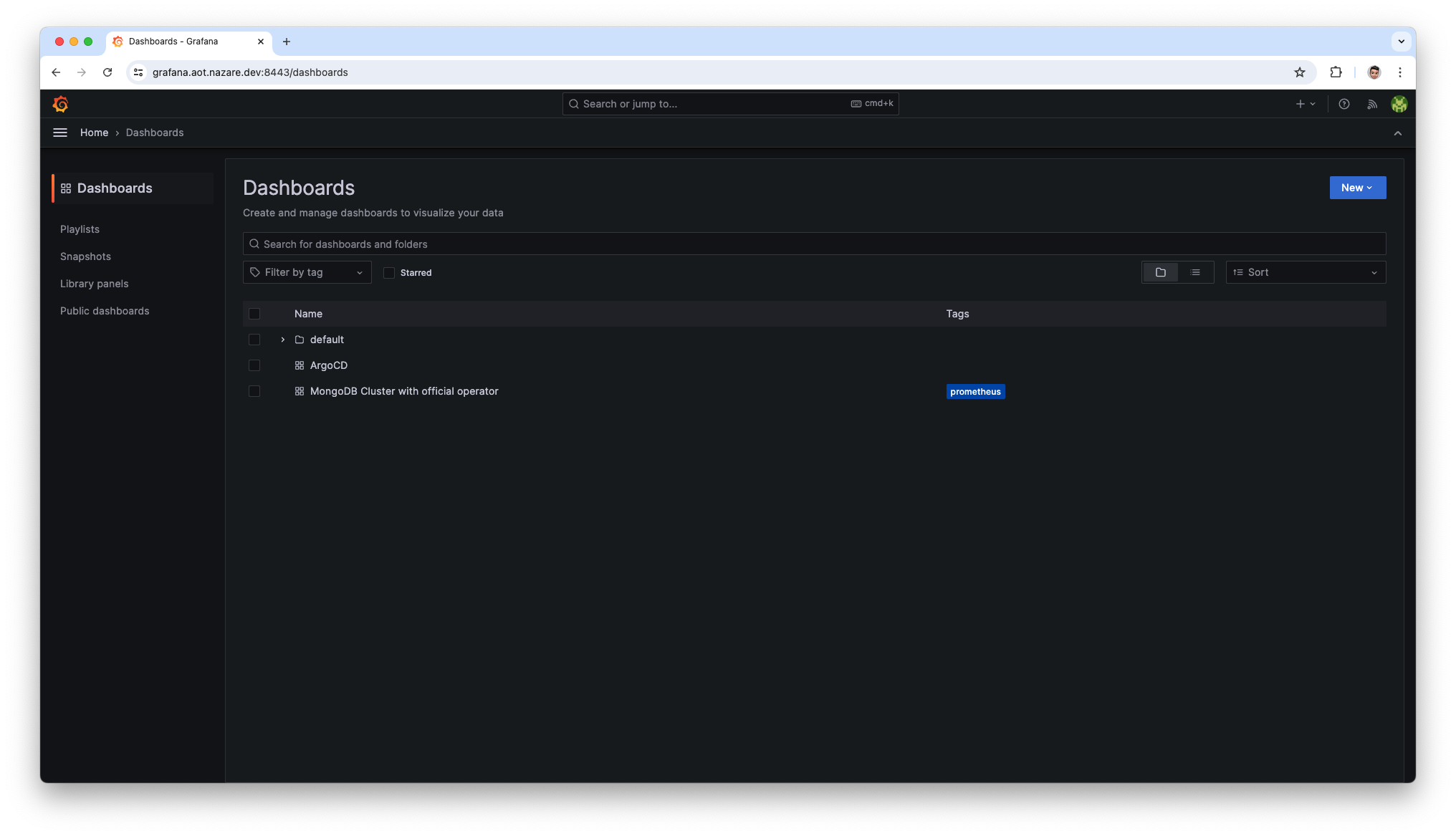The height and width of the screenshot is (836, 1456).
Task: Click the help question mark icon
Action: tap(1344, 103)
